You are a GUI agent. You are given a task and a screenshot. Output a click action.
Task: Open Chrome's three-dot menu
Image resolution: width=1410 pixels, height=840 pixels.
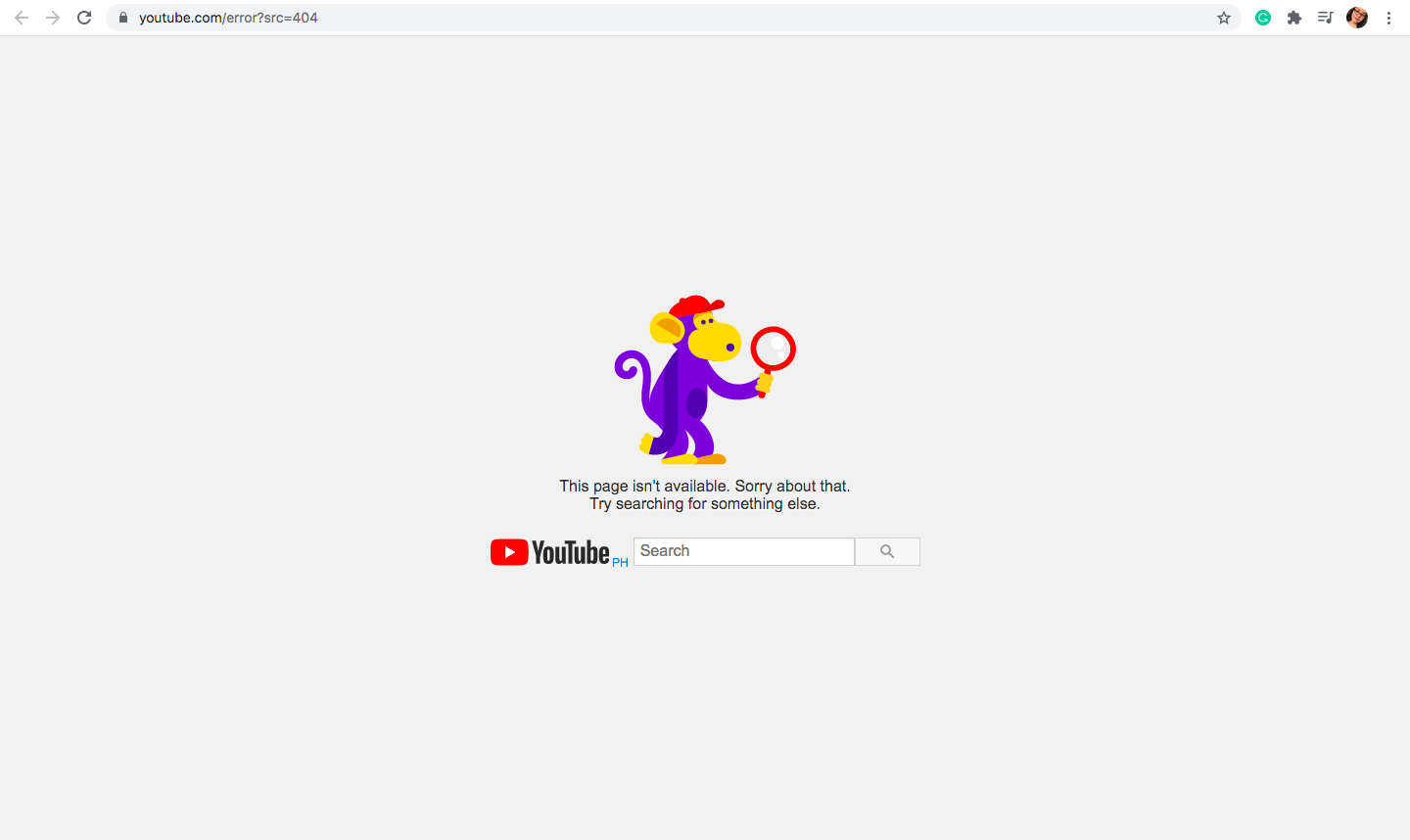pos(1388,18)
